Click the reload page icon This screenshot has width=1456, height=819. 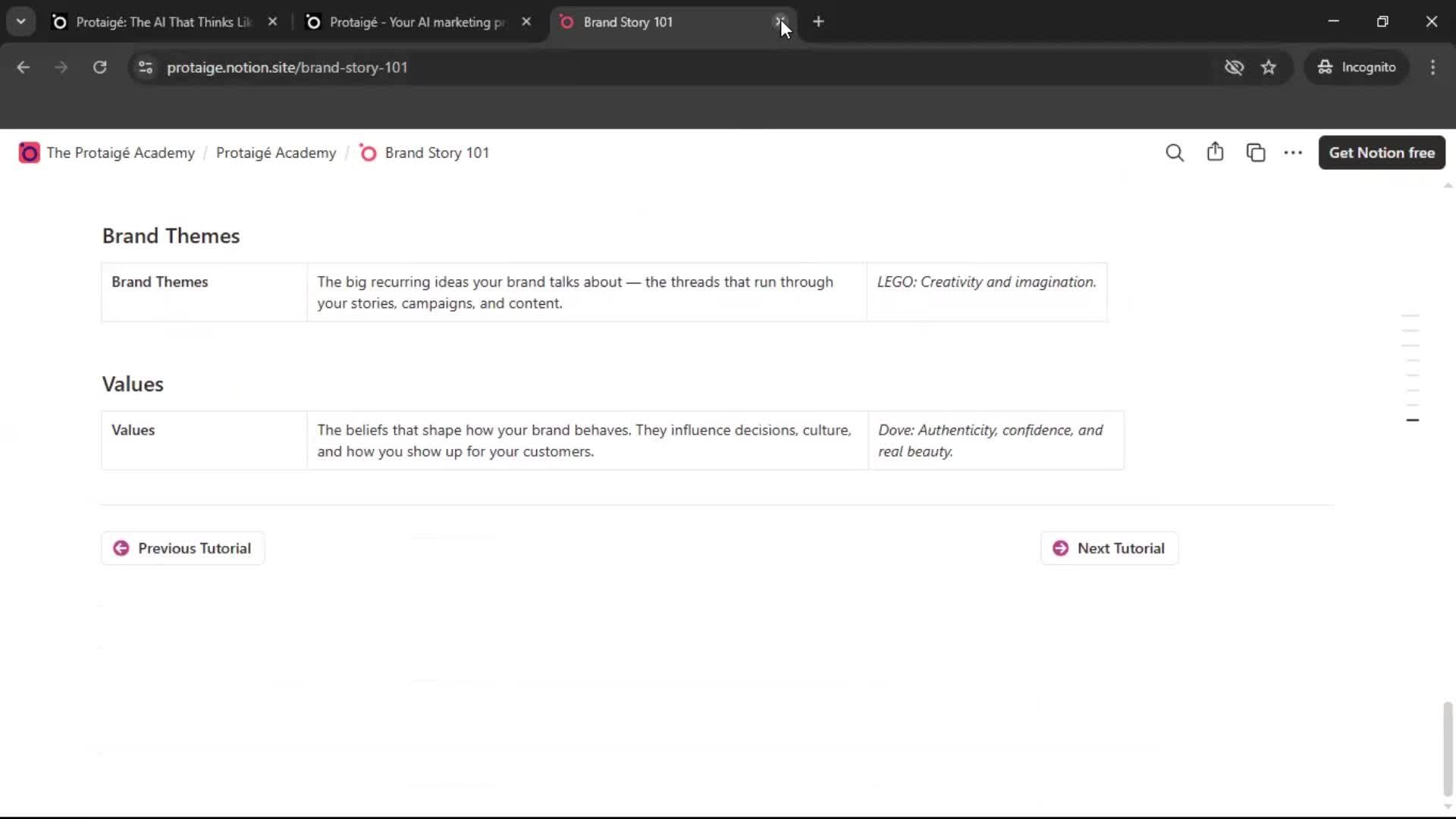click(x=99, y=67)
